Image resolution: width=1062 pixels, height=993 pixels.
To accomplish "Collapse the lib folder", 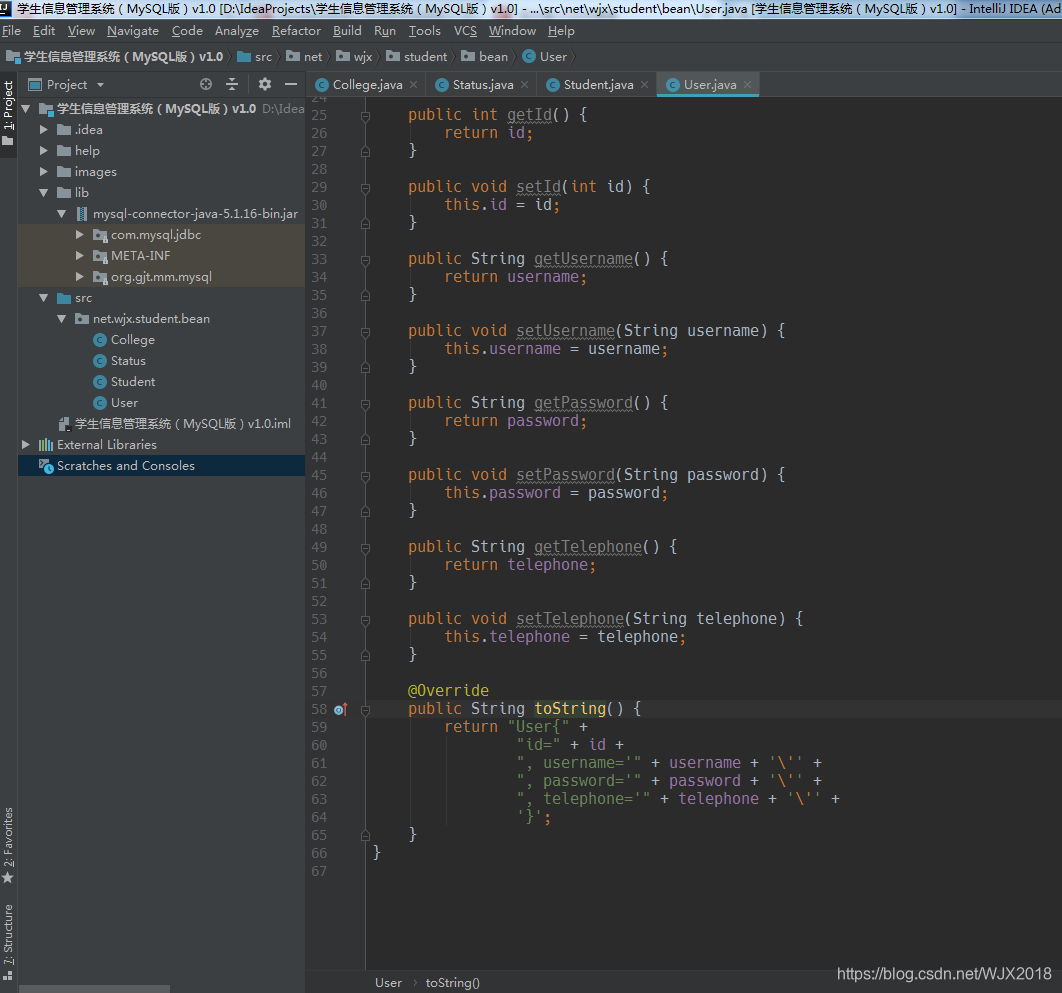I will pos(44,193).
